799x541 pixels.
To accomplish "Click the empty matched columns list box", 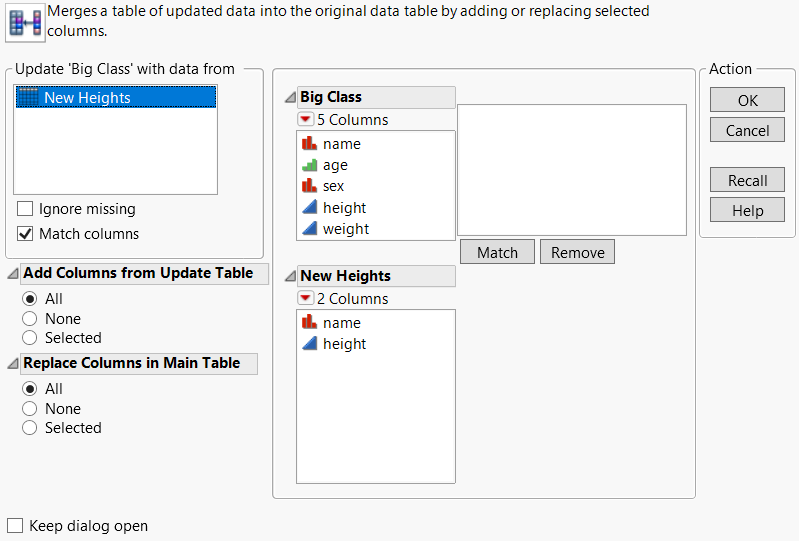I will click(571, 170).
